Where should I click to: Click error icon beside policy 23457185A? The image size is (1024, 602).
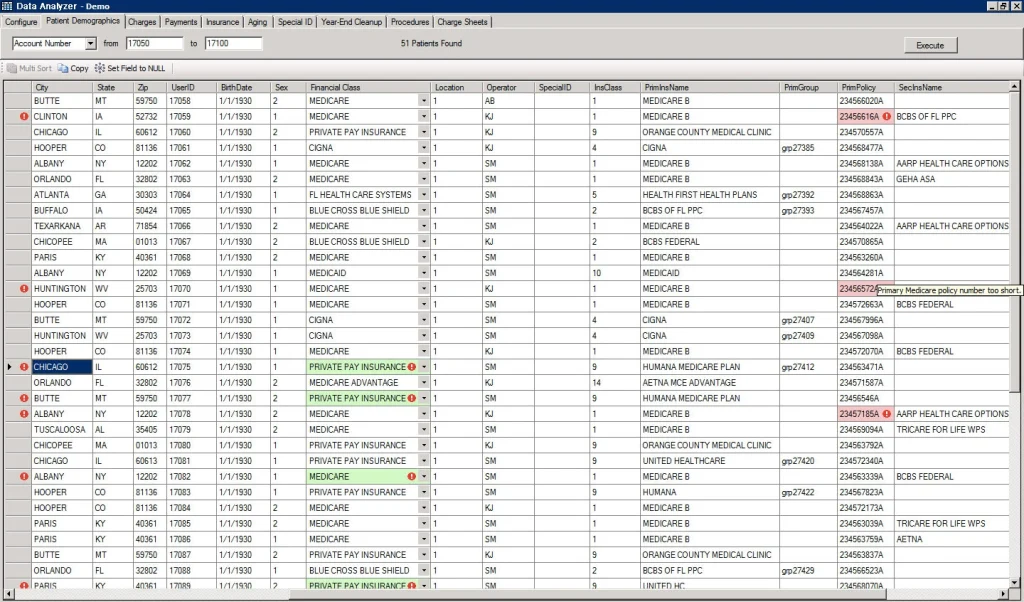(x=886, y=414)
